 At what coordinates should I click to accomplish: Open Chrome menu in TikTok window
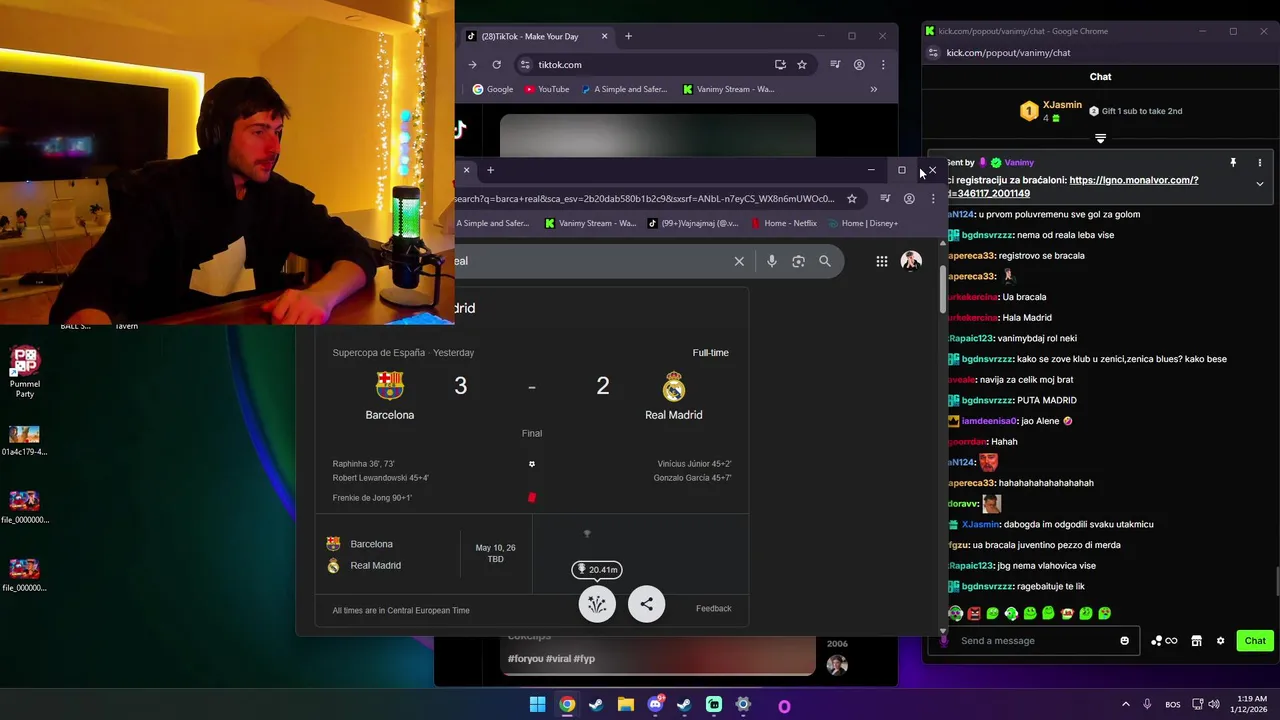tap(882, 65)
